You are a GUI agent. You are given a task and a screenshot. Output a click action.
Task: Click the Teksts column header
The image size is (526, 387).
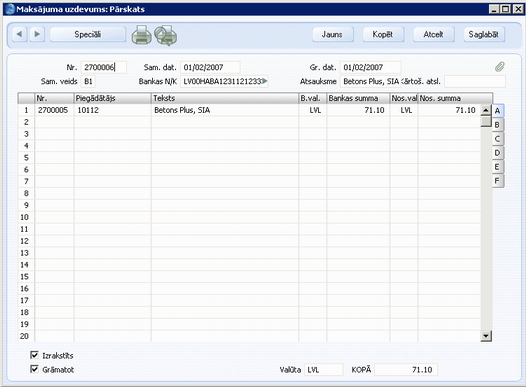pyautogui.click(x=225, y=98)
